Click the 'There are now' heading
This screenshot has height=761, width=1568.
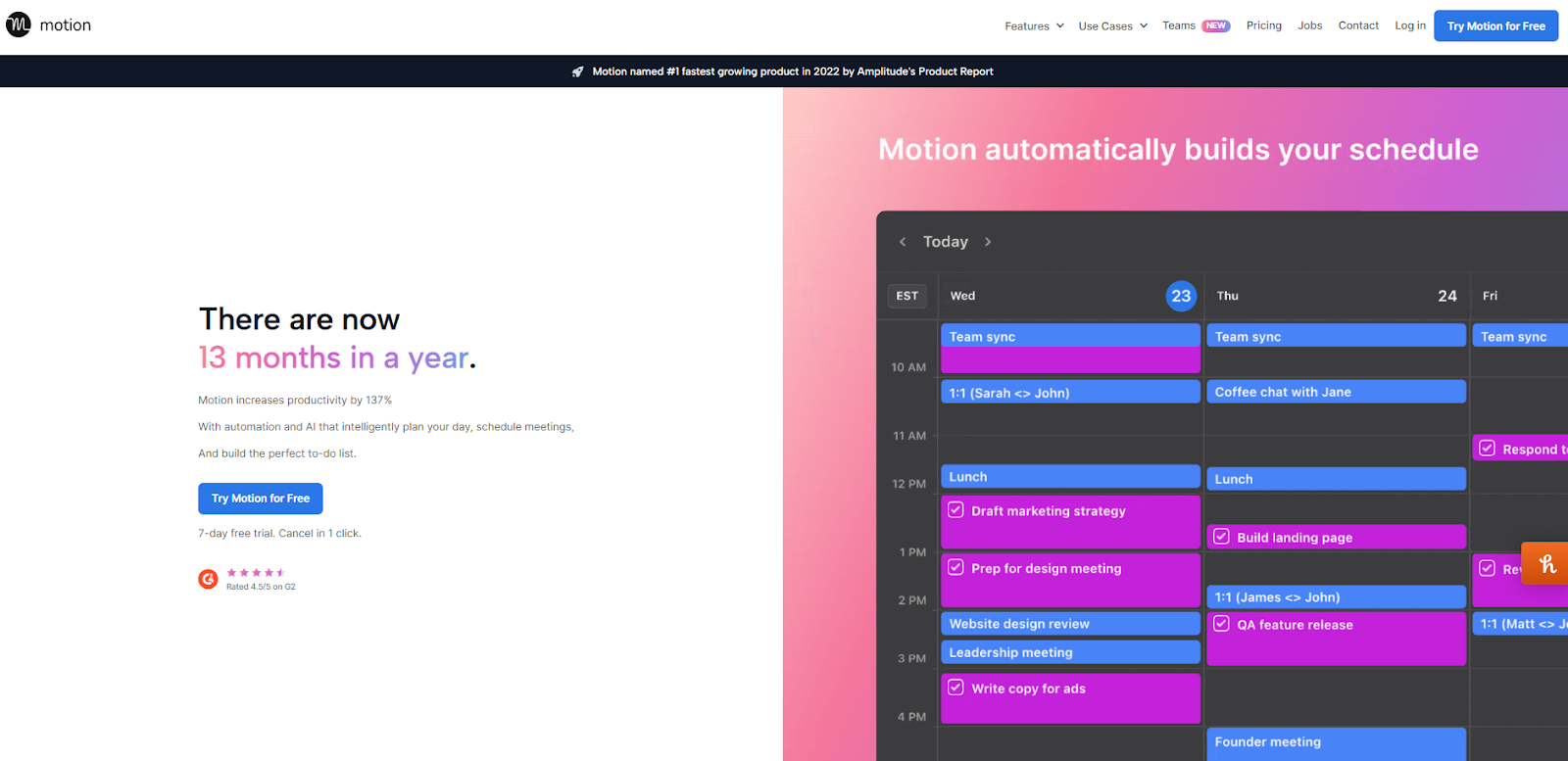pyautogui.click(x=299, y=319)
